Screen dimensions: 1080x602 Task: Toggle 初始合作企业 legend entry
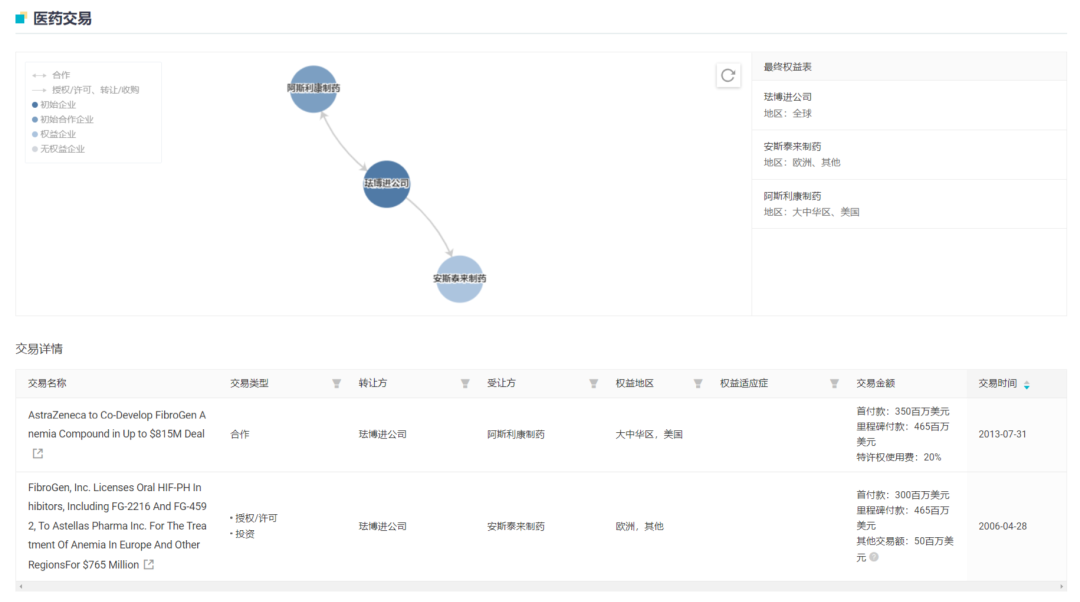point(63,119)
